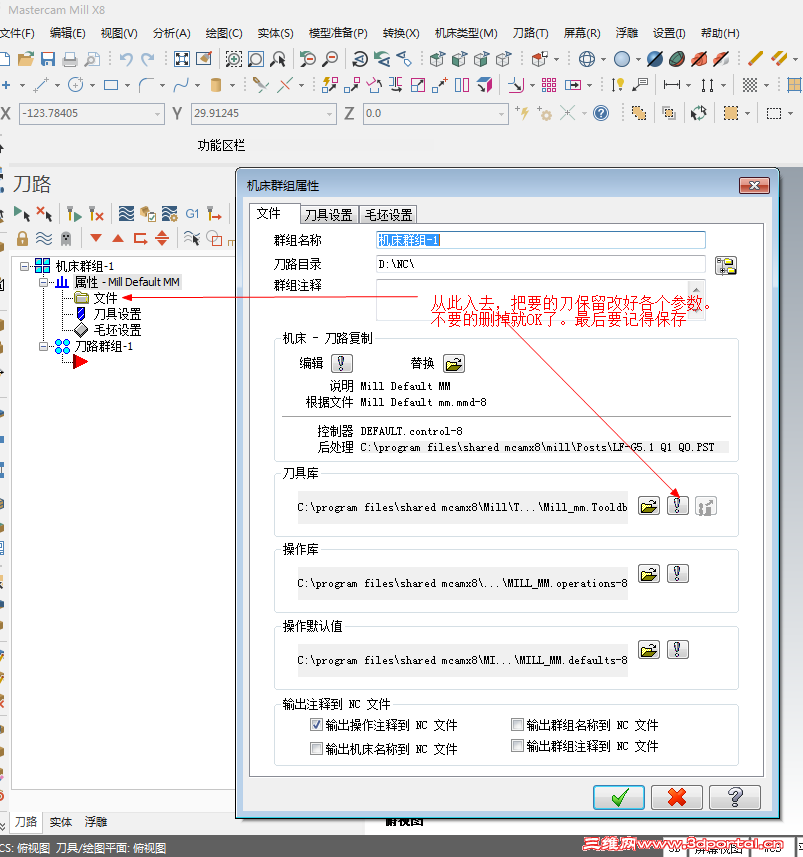The height and width of the screenshot is (857, 803).
Task: Expand the arc or circle tool dropdown arrow
Action: [x=92, y=85]
